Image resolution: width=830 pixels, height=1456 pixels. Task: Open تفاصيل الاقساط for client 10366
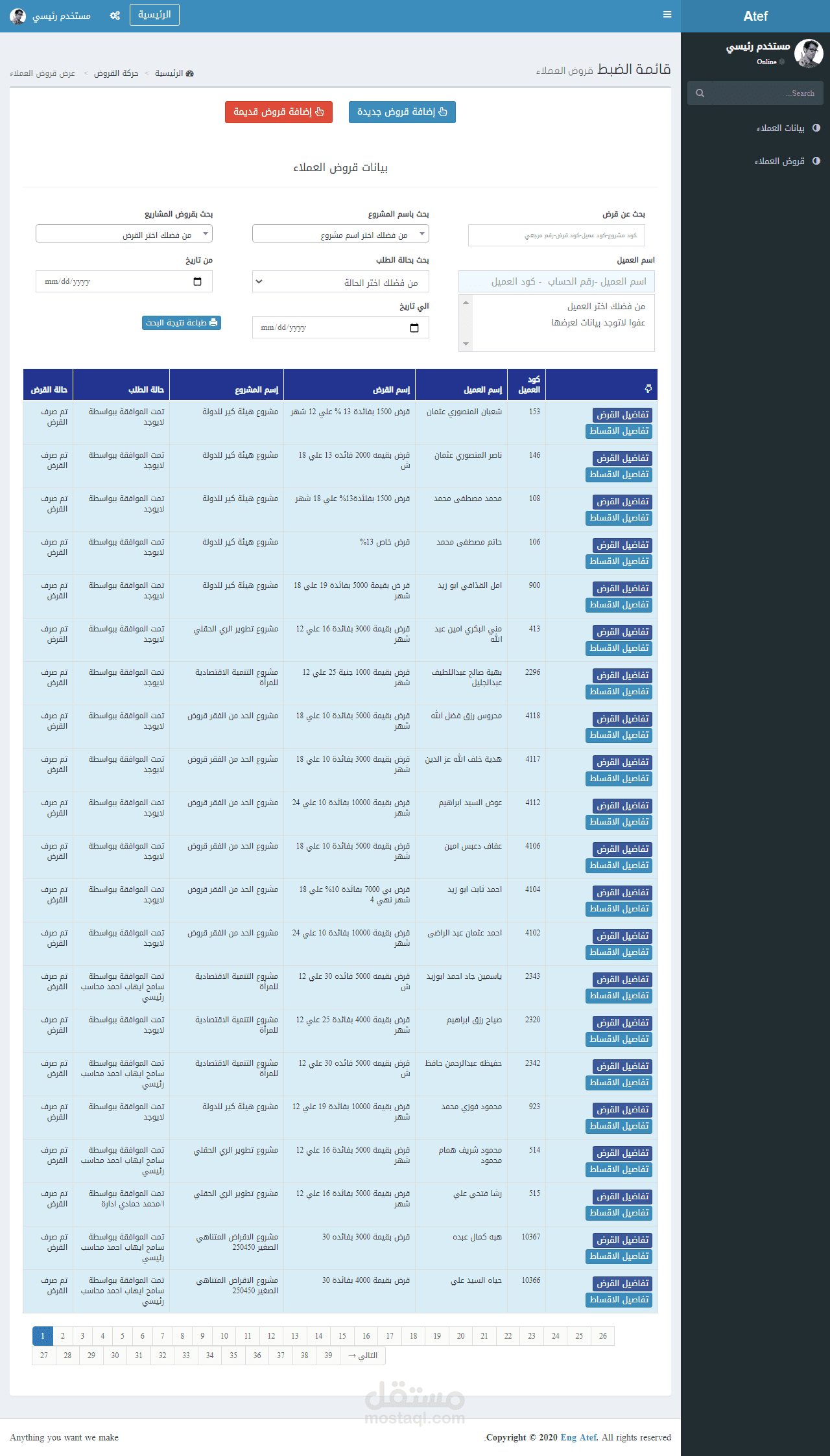click(x=619, y=1300)
